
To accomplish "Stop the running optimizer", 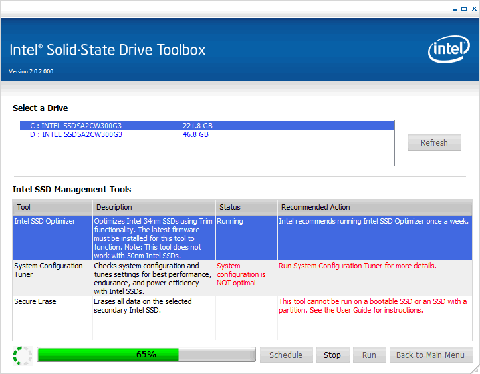I will 332,355.
